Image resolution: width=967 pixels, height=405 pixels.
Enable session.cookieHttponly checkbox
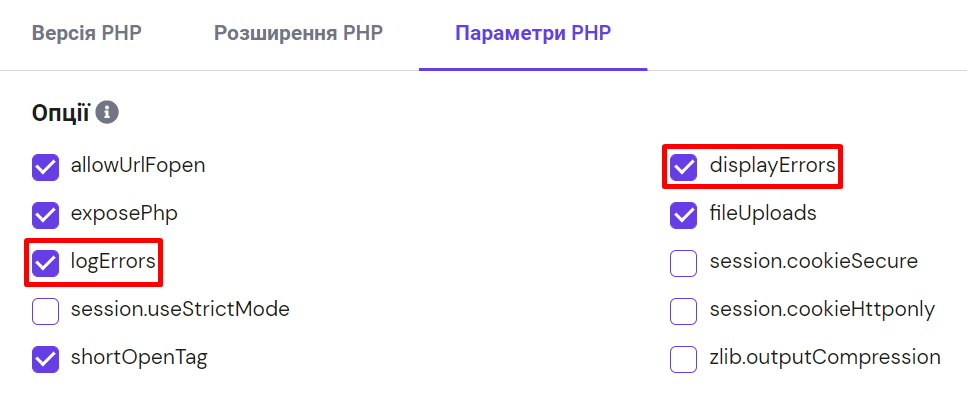(x=684, y=311)
